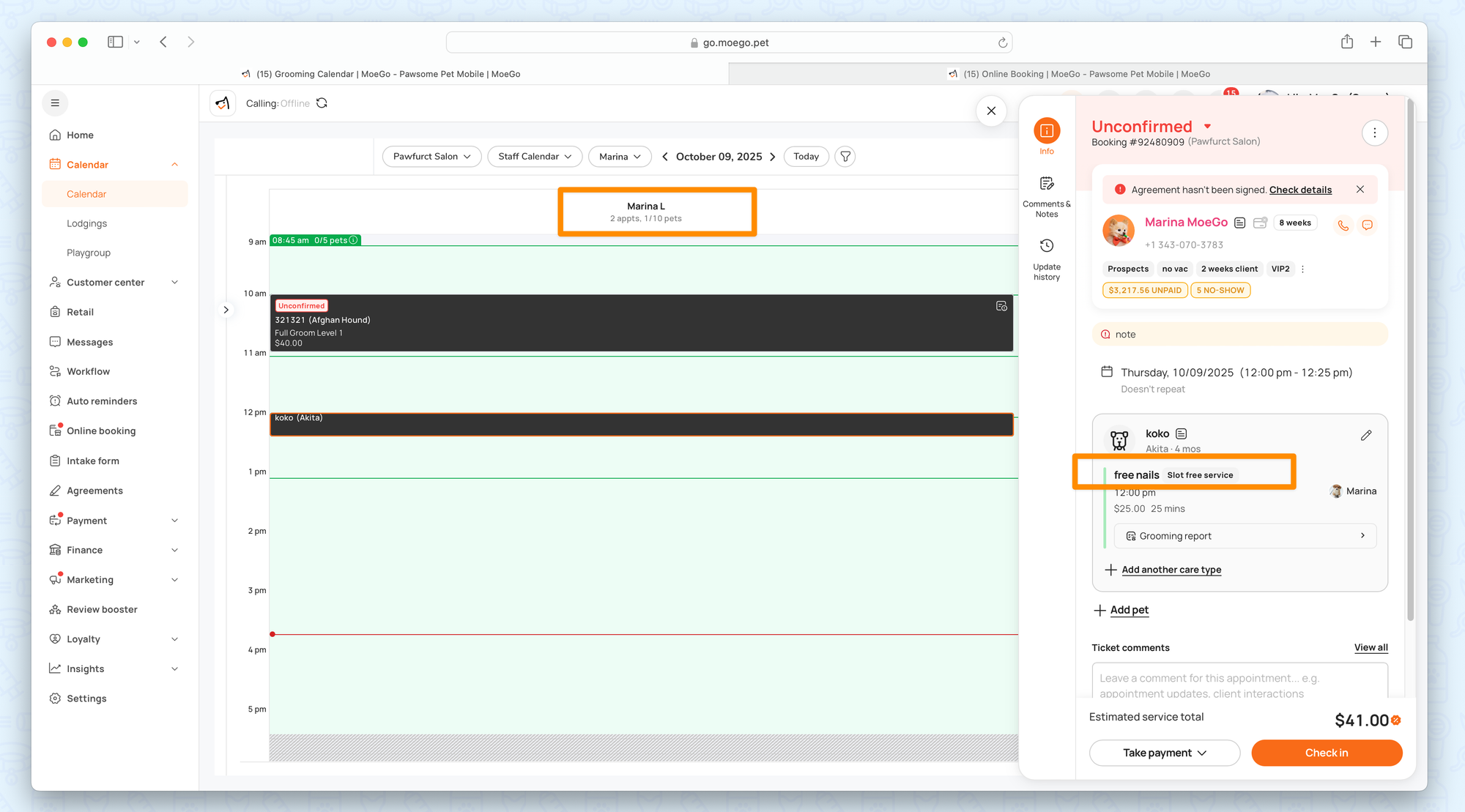Click the pencil edit icon for koko

click(1366, 436)
